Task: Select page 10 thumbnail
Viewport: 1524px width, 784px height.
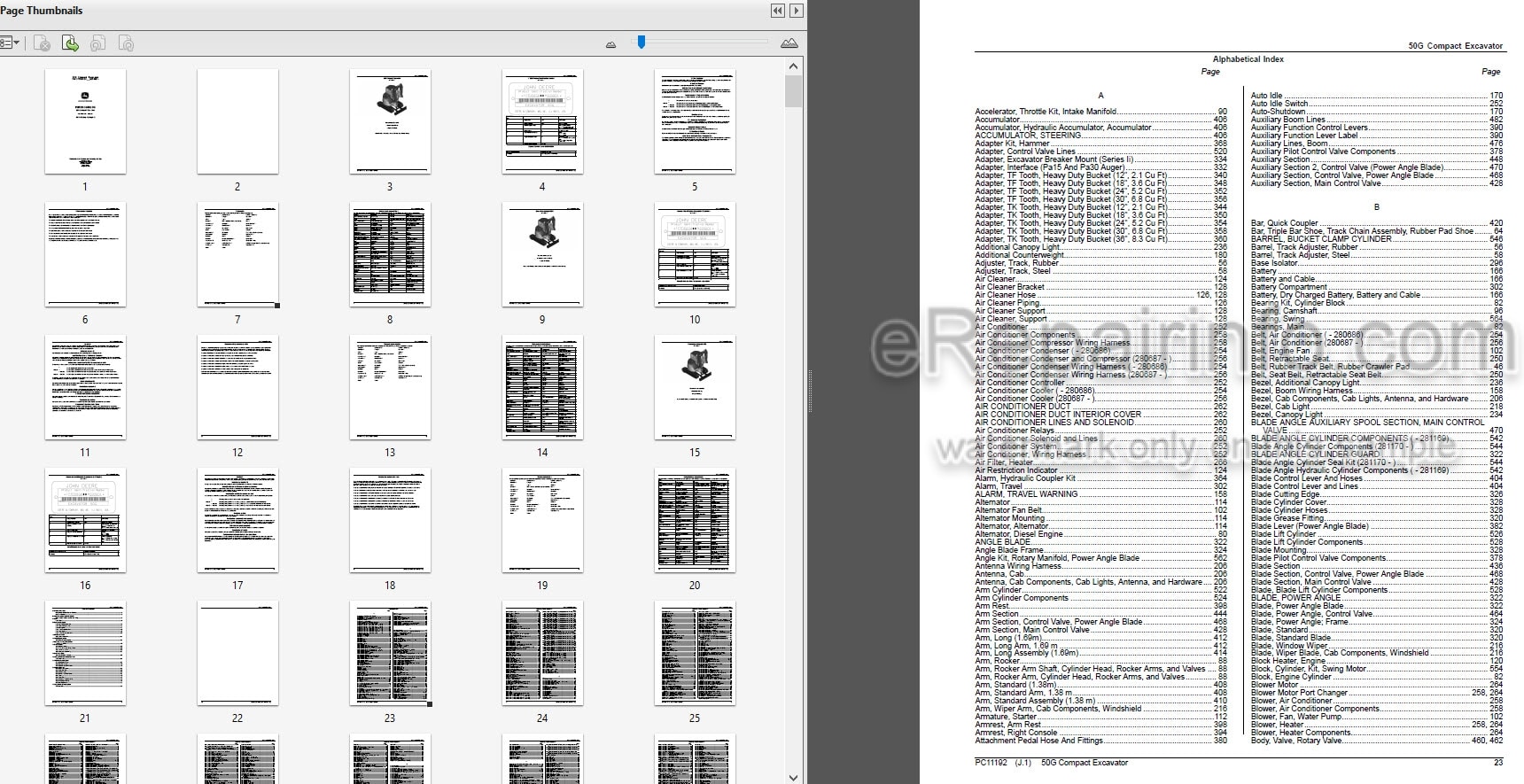Action: click(695, 254)
